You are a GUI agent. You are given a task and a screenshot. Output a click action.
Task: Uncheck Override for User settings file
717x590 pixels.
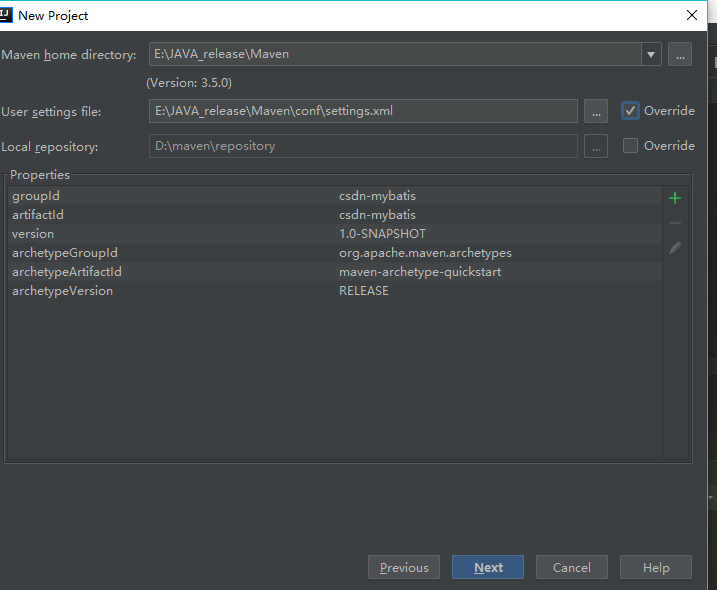point(630,111)
